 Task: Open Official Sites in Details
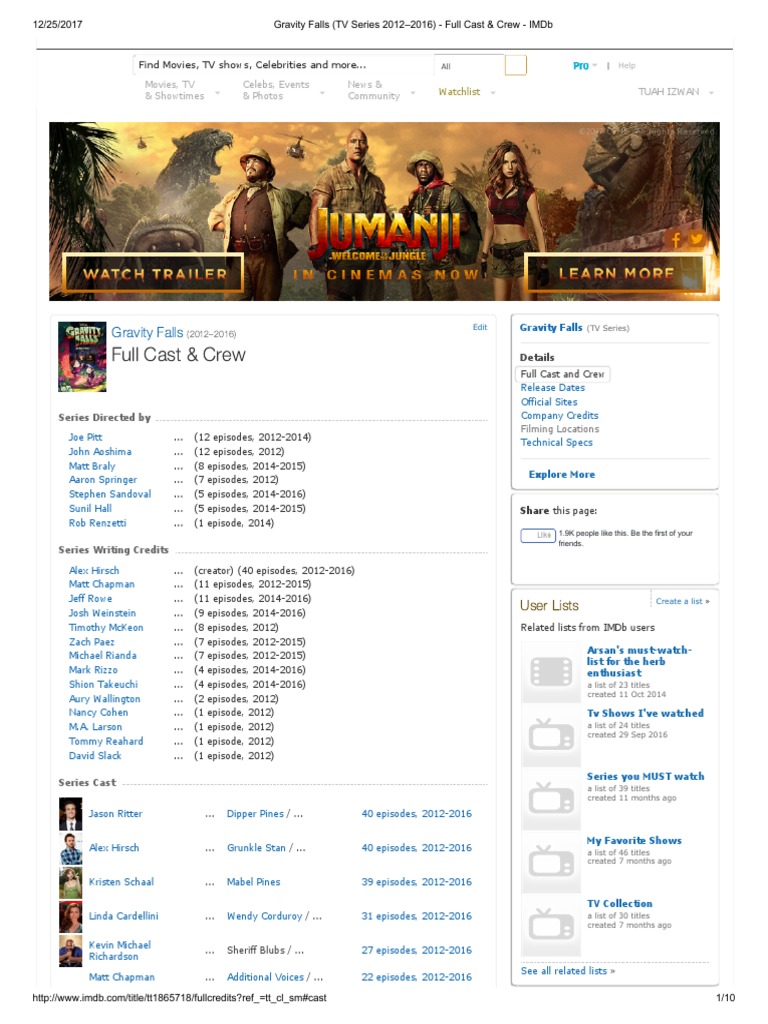[x=549, y=402]
